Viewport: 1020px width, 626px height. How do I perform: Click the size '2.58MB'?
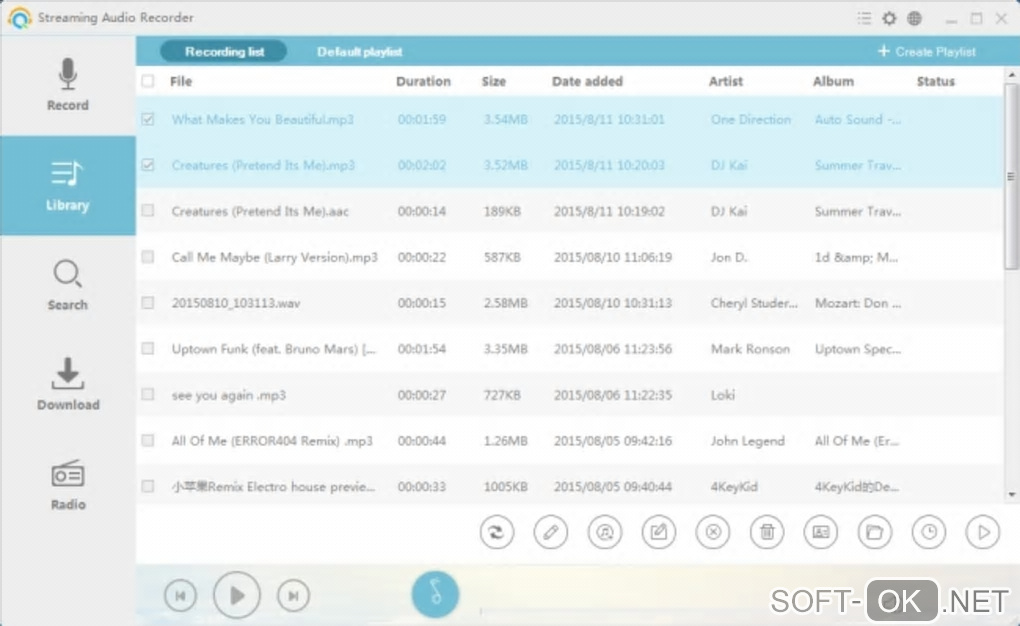[x=505, y=303]
